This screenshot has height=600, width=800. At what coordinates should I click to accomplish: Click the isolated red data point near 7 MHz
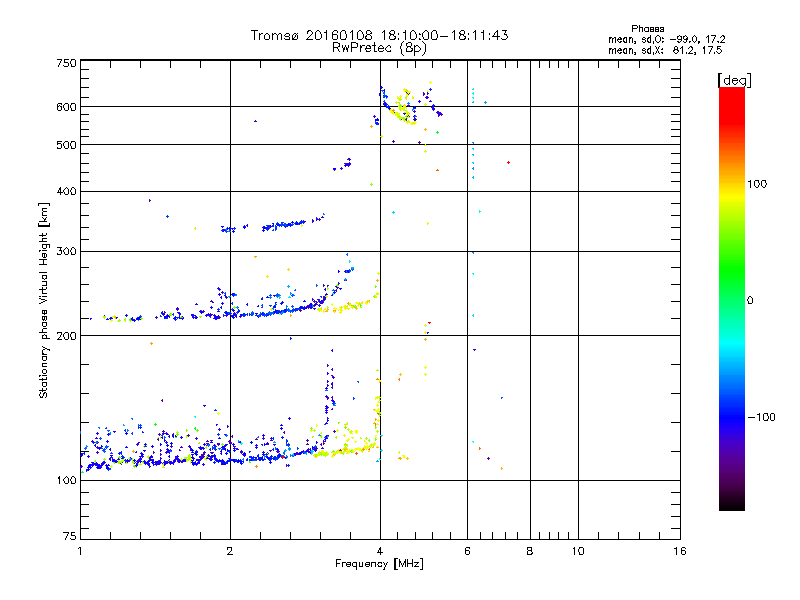[508, 162]
